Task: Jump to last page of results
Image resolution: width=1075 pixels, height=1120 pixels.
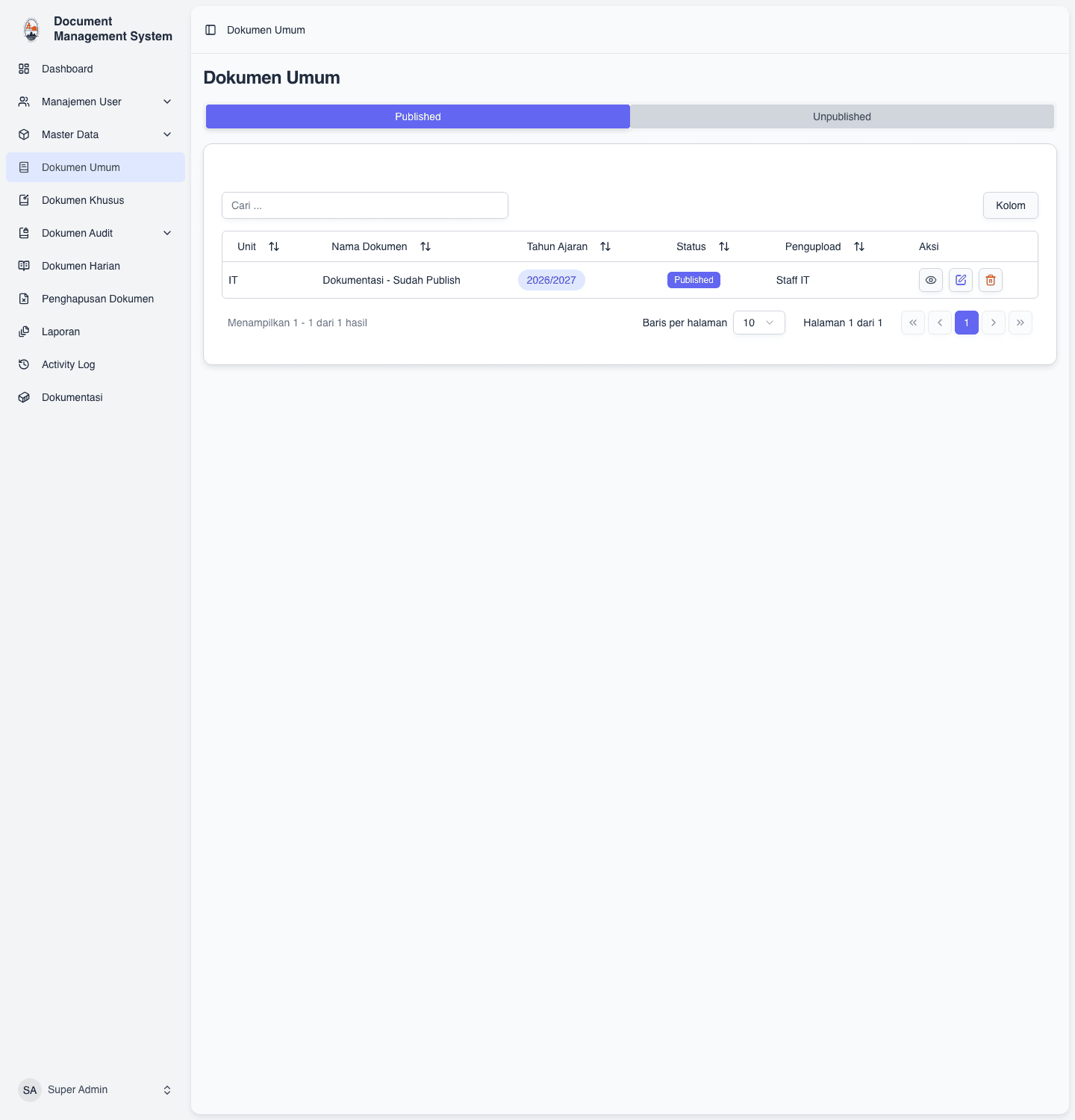Action: pyautogui.click(x=1021, y=323)
